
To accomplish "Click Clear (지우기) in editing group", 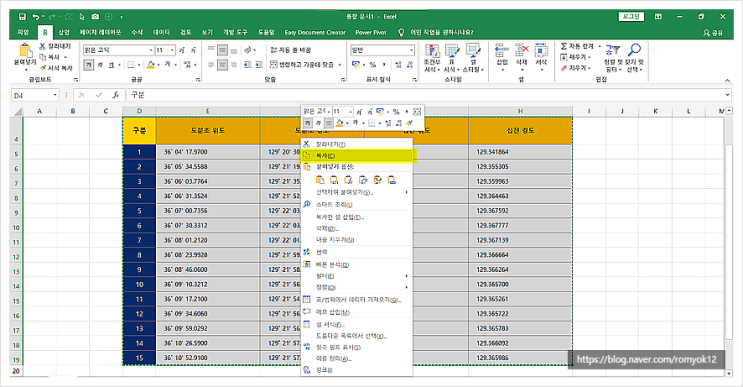I will pyautogui.click(x=576, y=68).
